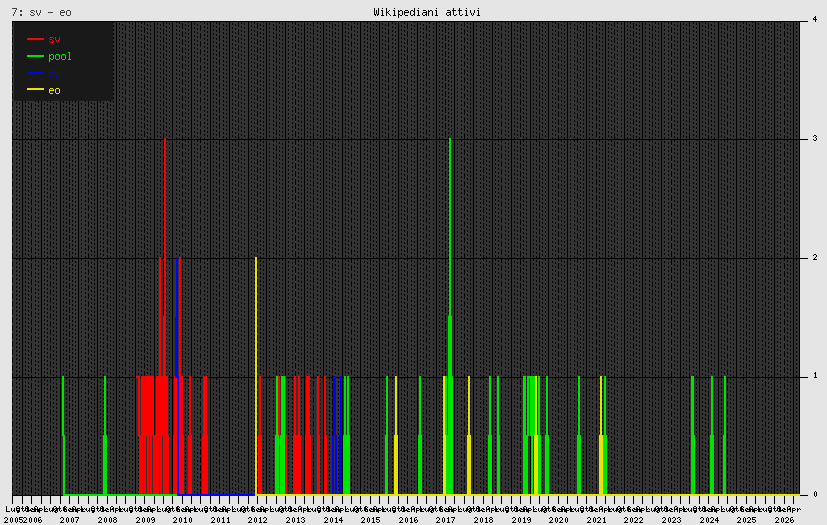Viewport: 827px width, 525px height.
Task: Click the 2012 year label
Action: [258, 520]
